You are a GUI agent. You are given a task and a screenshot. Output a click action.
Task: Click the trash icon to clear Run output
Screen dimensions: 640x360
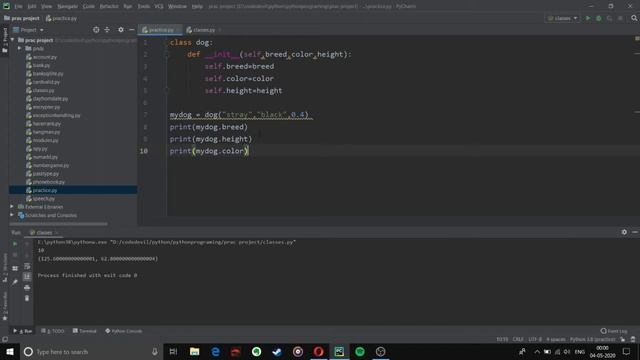27,298
